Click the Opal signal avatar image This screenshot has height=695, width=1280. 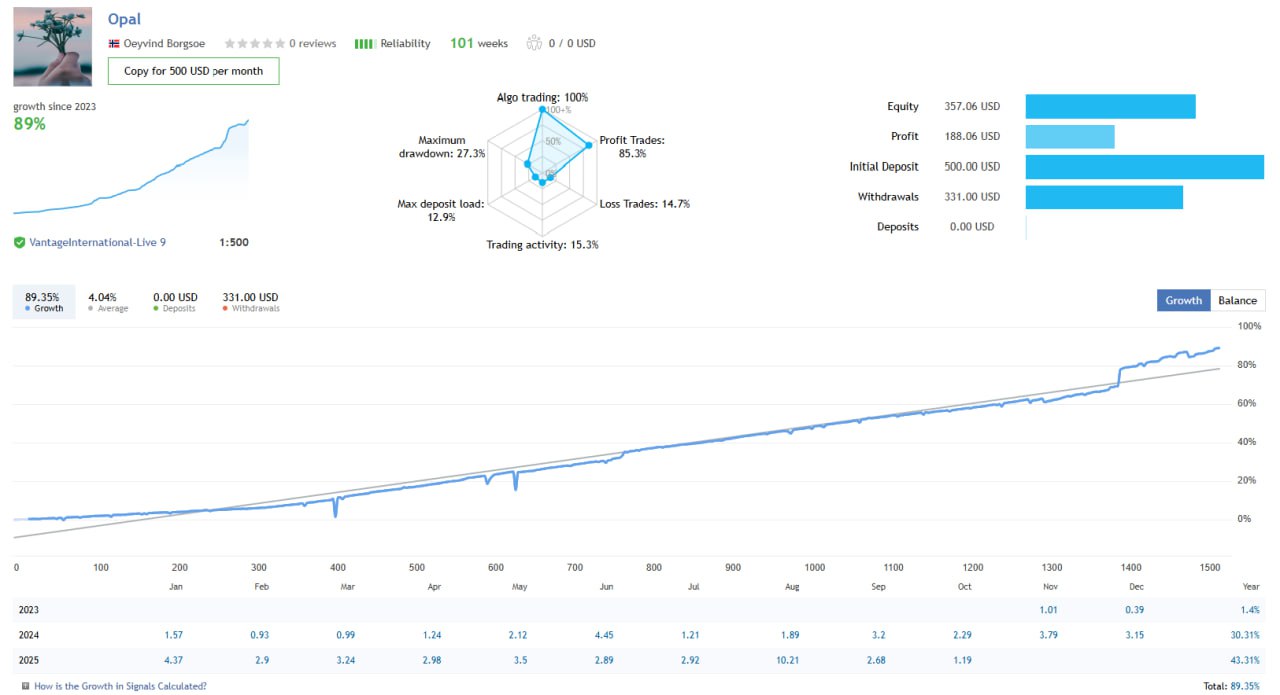point(53,47)
